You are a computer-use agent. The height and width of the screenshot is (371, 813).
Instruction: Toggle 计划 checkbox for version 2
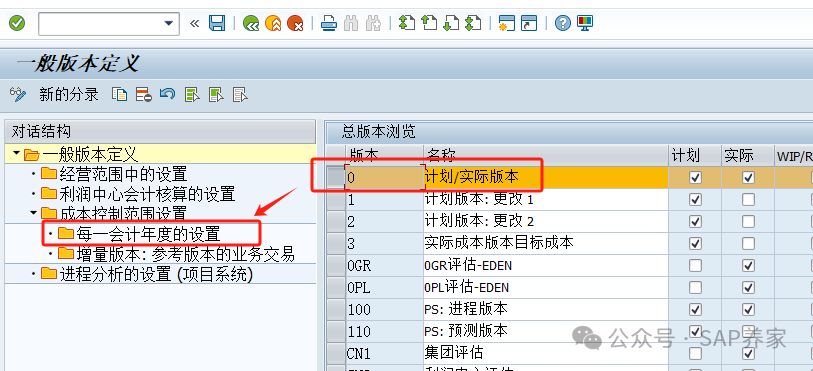point(695,222)
